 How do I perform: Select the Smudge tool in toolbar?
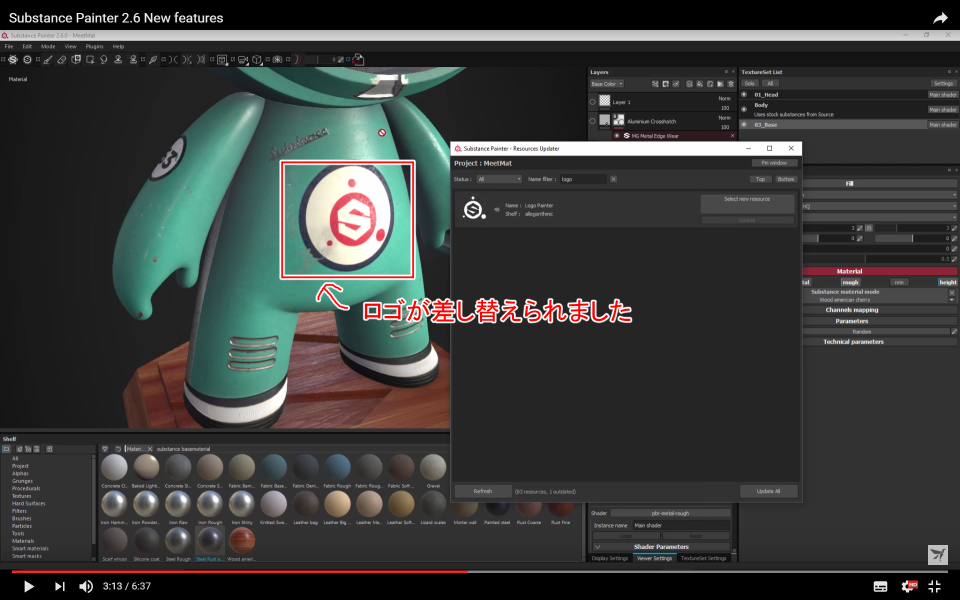point(103,59)
